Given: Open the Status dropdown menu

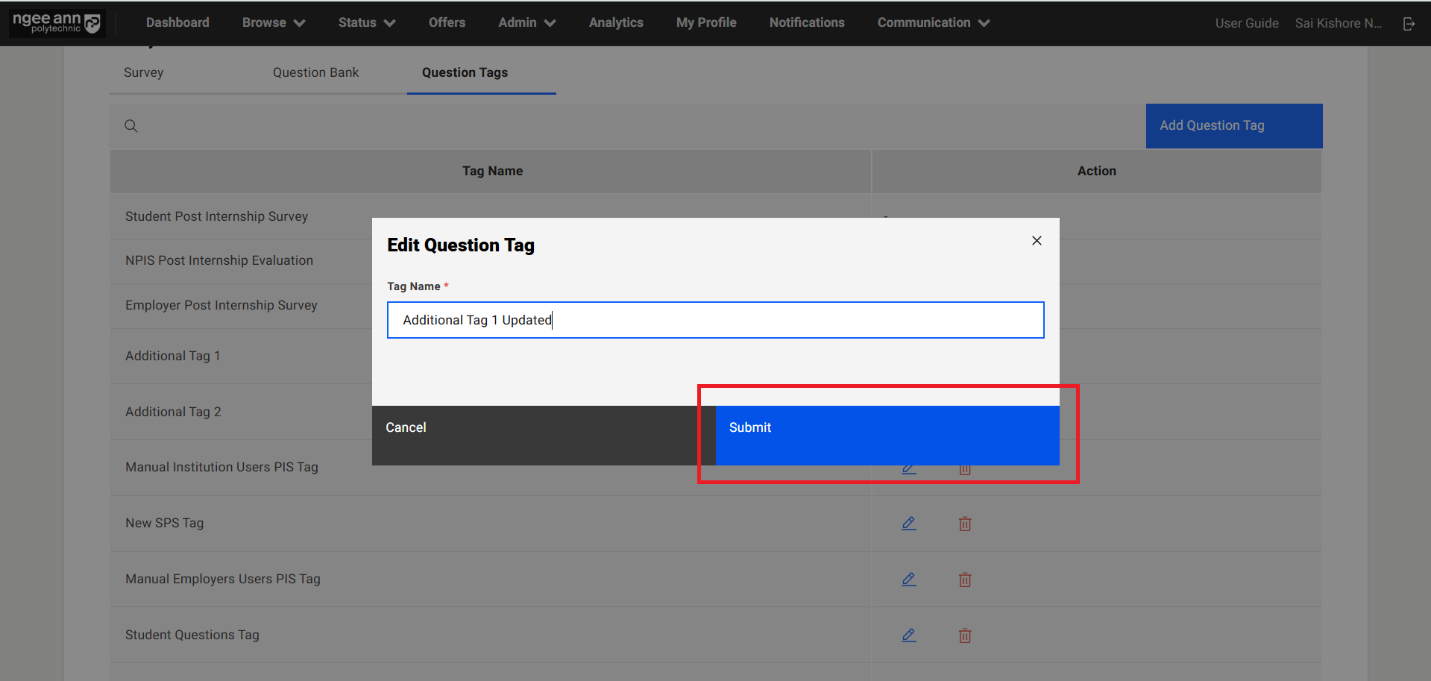Looking at the screenshot, I should (x=366, y=23).
